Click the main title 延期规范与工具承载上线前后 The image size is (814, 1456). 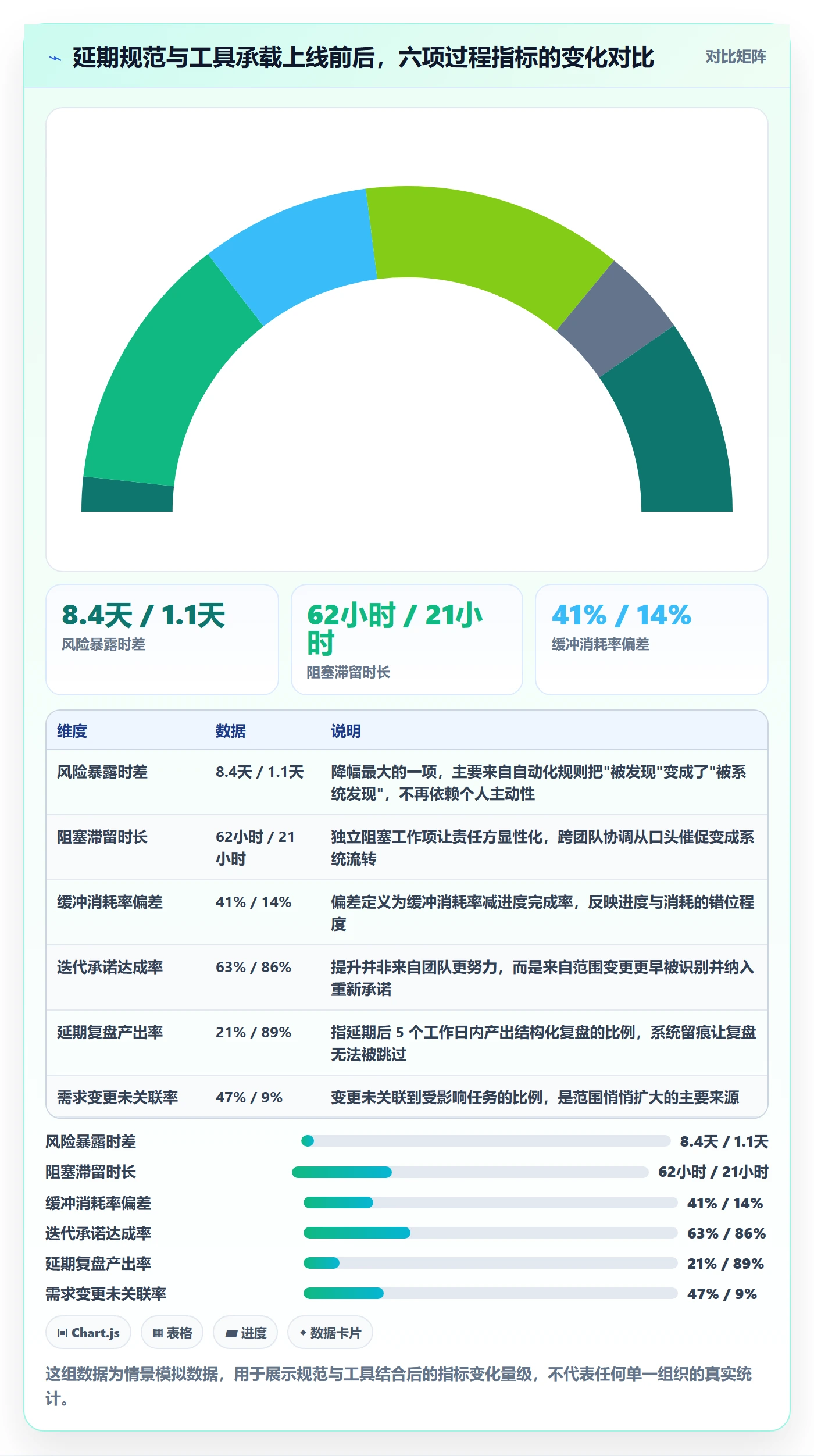(363, 58)
